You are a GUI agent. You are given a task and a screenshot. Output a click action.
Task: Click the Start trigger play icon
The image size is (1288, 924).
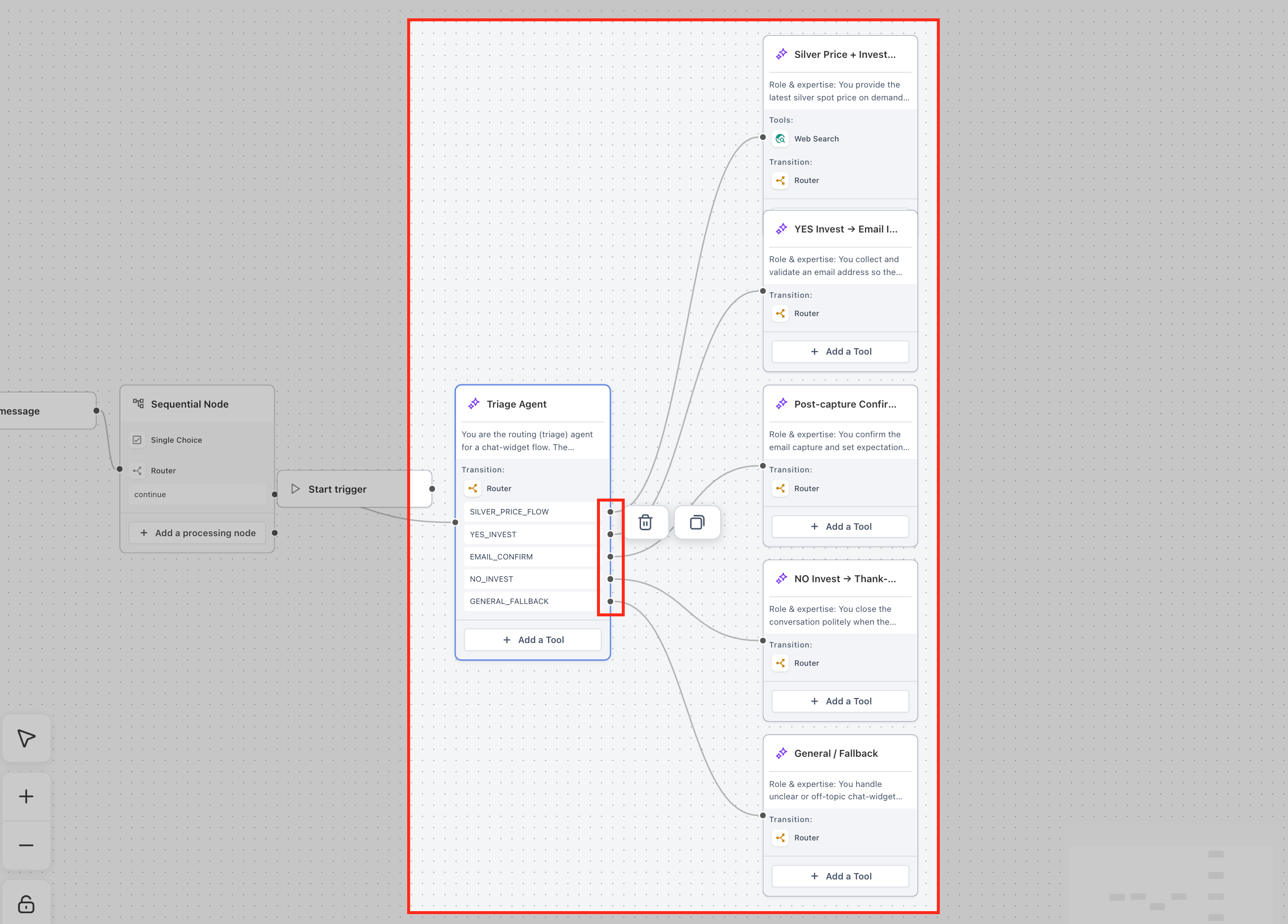click(295, 489)
